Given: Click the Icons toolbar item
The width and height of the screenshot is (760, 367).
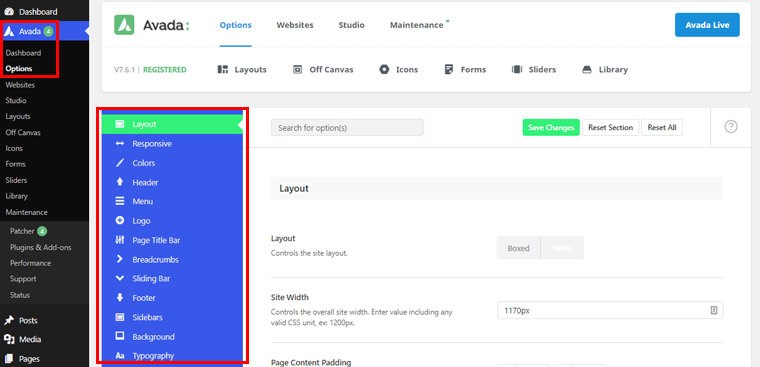Looking at the screenshot, I should pyautogui.click(x=398, y=69).
